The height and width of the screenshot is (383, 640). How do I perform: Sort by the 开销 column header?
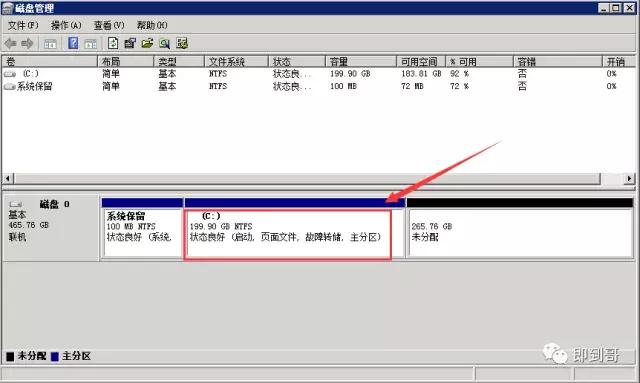pyautogui.click(x=620, y=62)
